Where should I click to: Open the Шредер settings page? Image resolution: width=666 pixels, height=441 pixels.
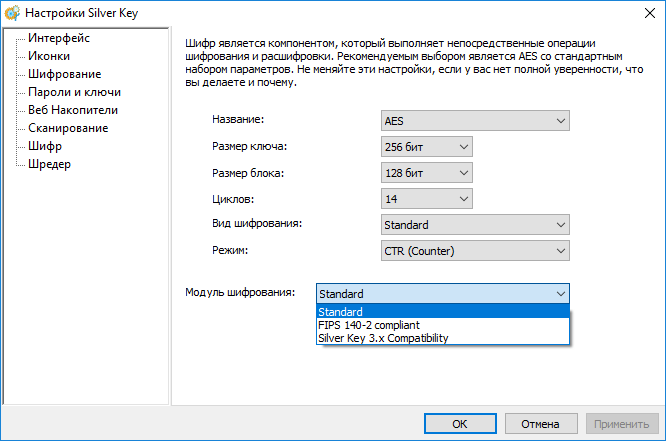(x=49, y=164)
